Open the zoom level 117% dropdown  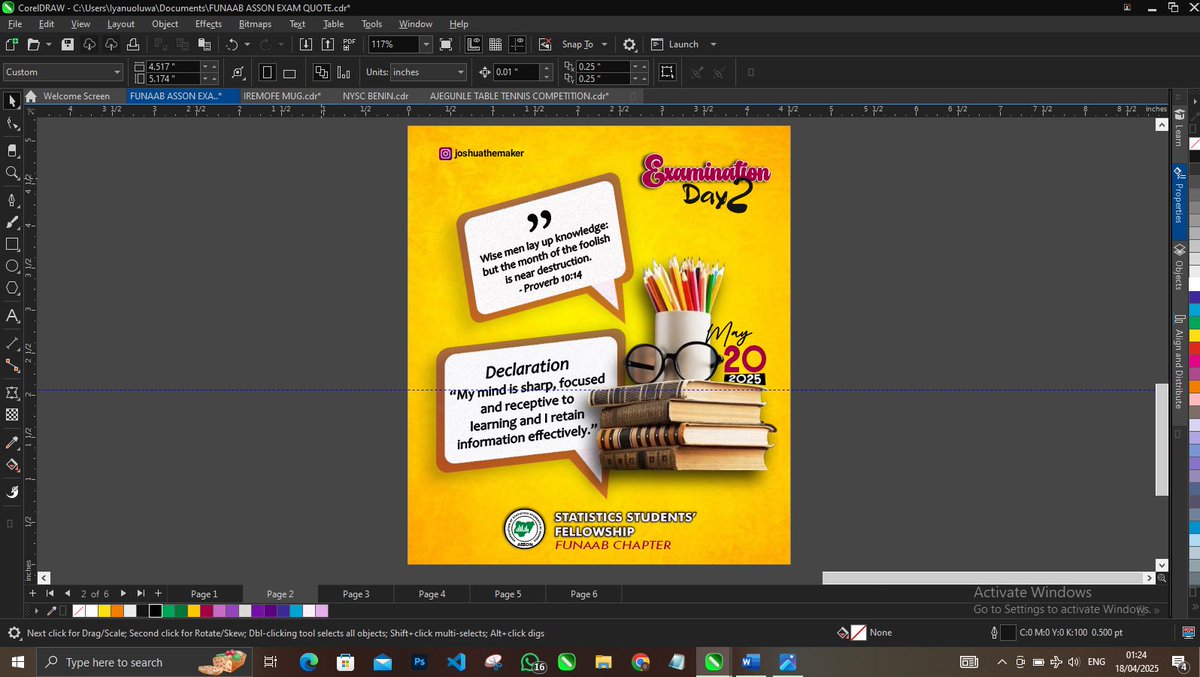tap(426, 44)
